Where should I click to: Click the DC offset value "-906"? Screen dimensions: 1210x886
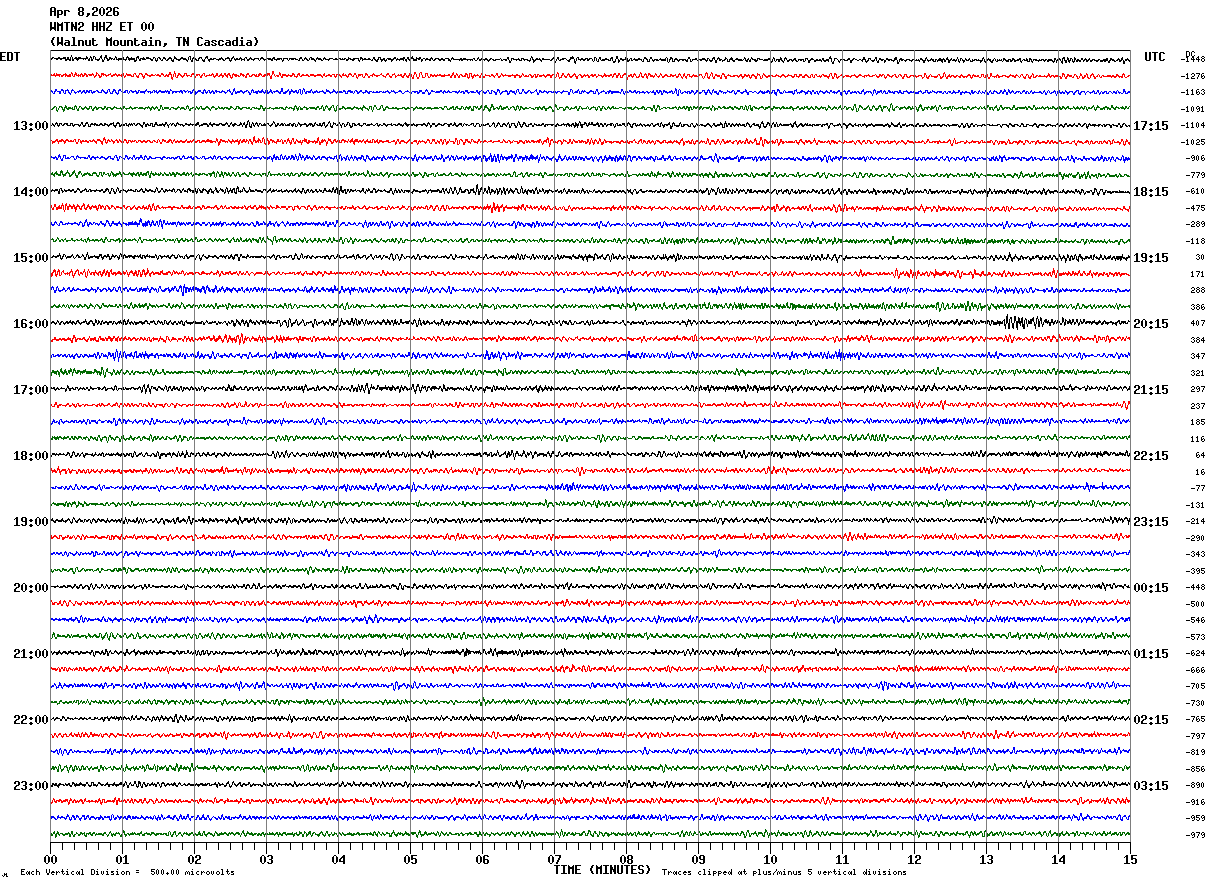pyautogui.click(x=1195, y=158)
